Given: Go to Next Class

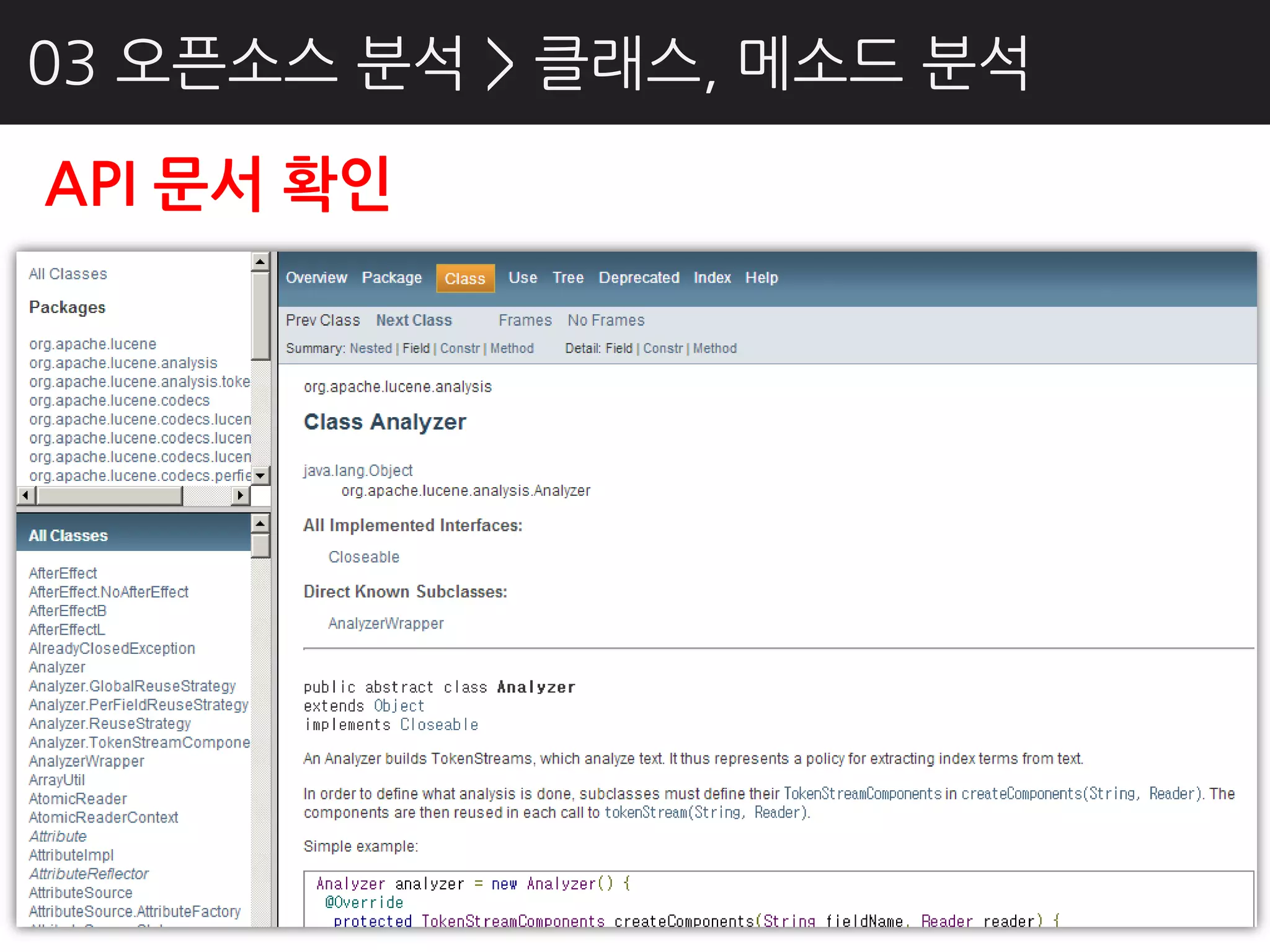Looking at the screenshot, I should click(x=414, y=320).
